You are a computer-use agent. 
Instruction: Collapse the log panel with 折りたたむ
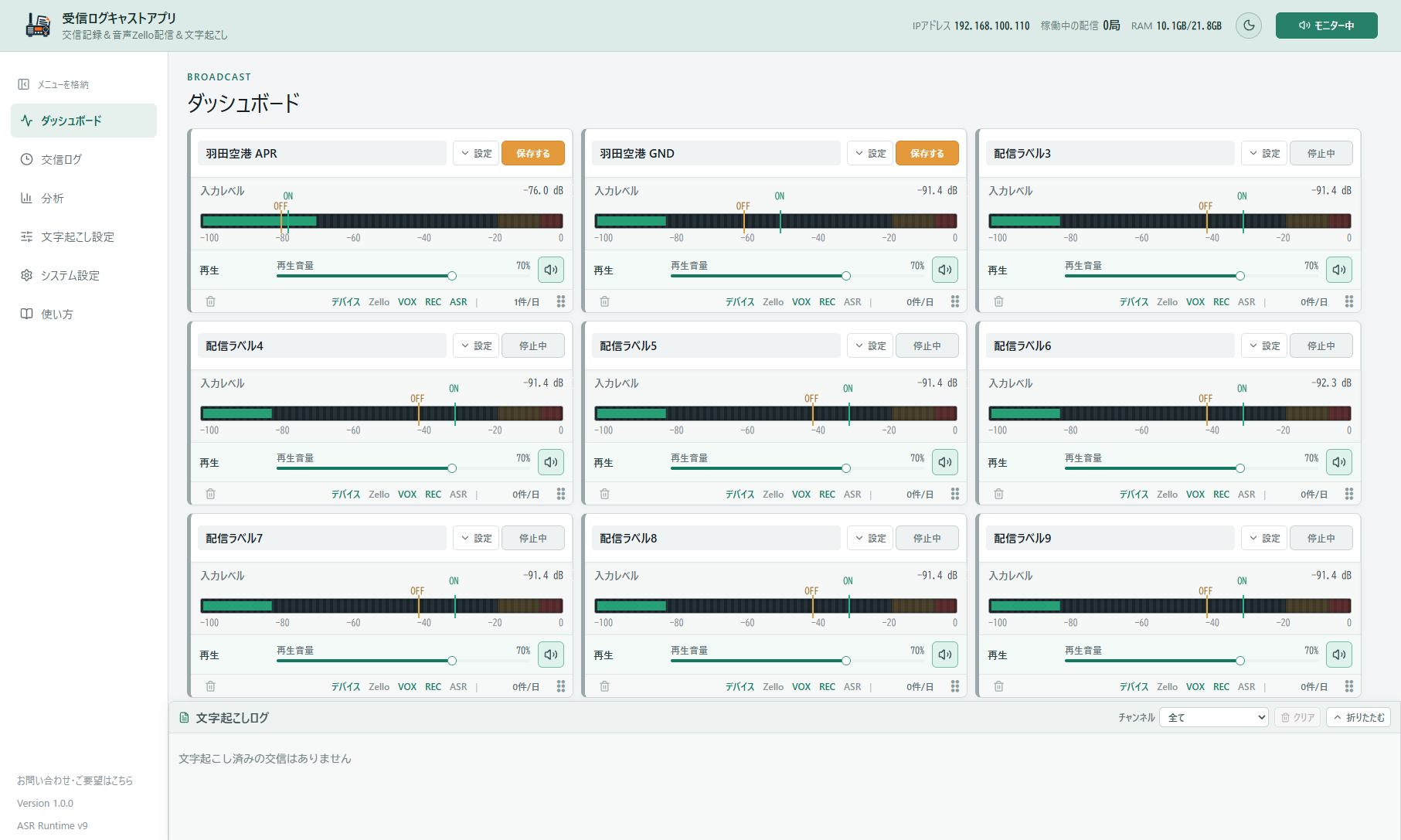pyautogui.click(x=1358, y=717)
